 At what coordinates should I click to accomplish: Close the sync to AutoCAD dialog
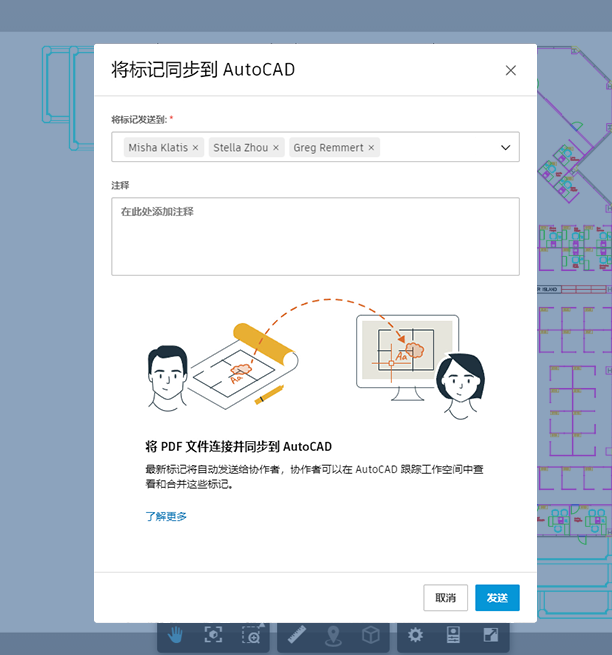point(510,70)
